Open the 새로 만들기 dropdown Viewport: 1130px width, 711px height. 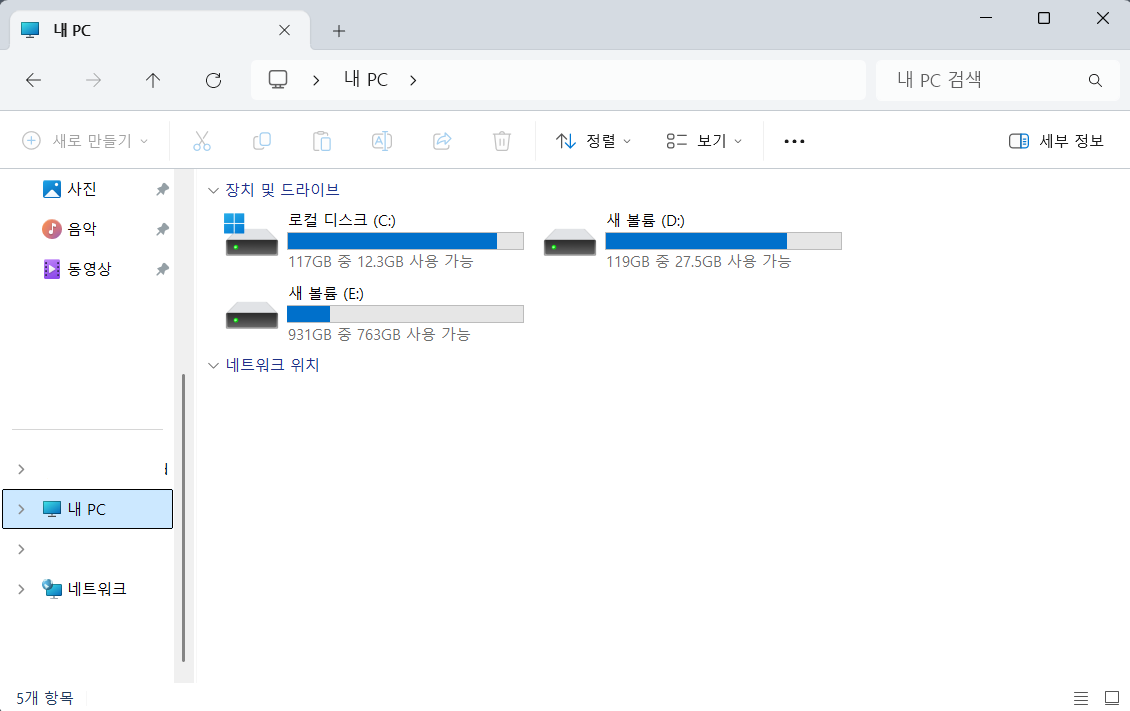pyautogui.click(x=85, y=140)
